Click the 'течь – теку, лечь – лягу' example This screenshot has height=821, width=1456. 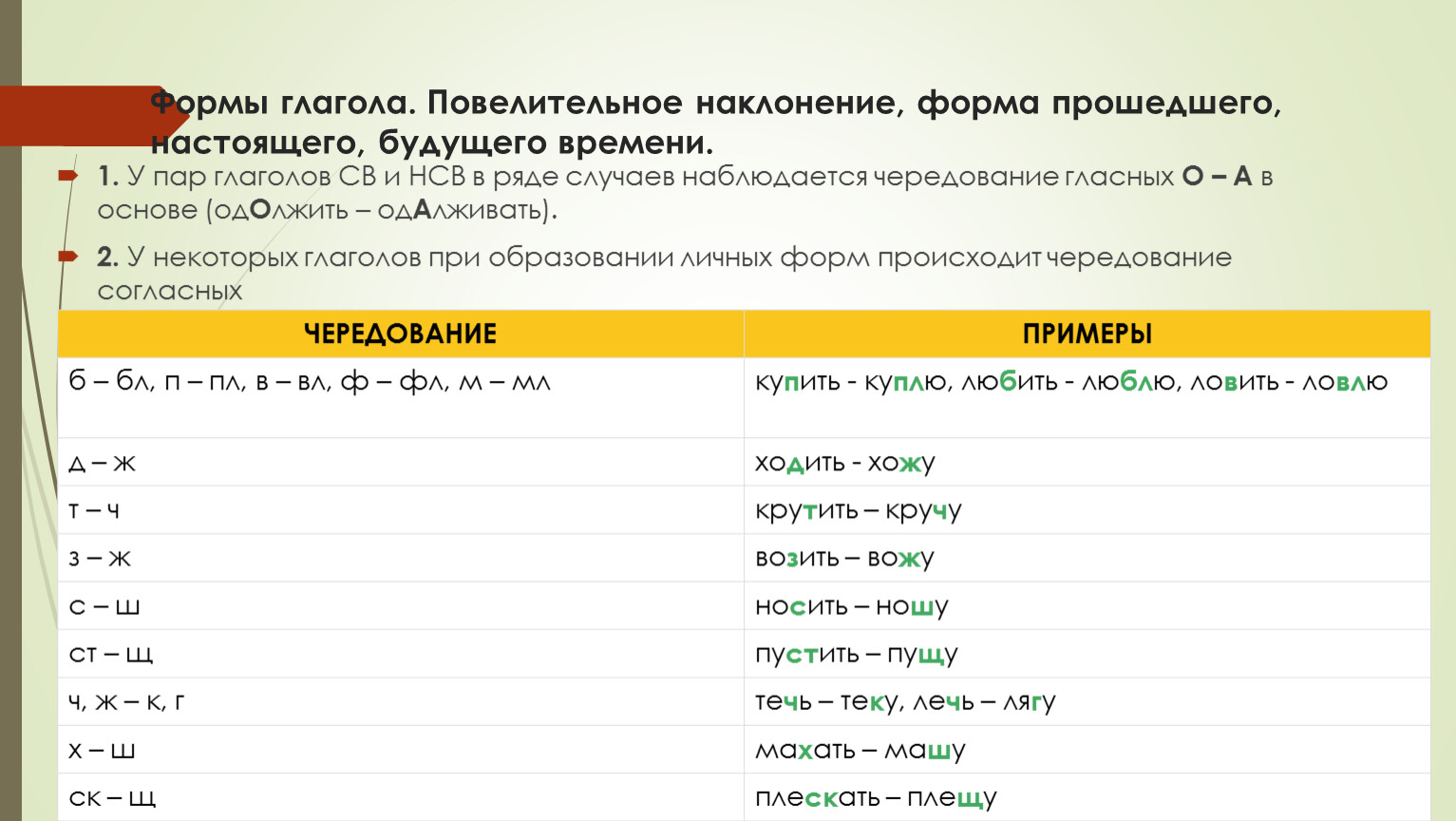(x=904, y=701)
